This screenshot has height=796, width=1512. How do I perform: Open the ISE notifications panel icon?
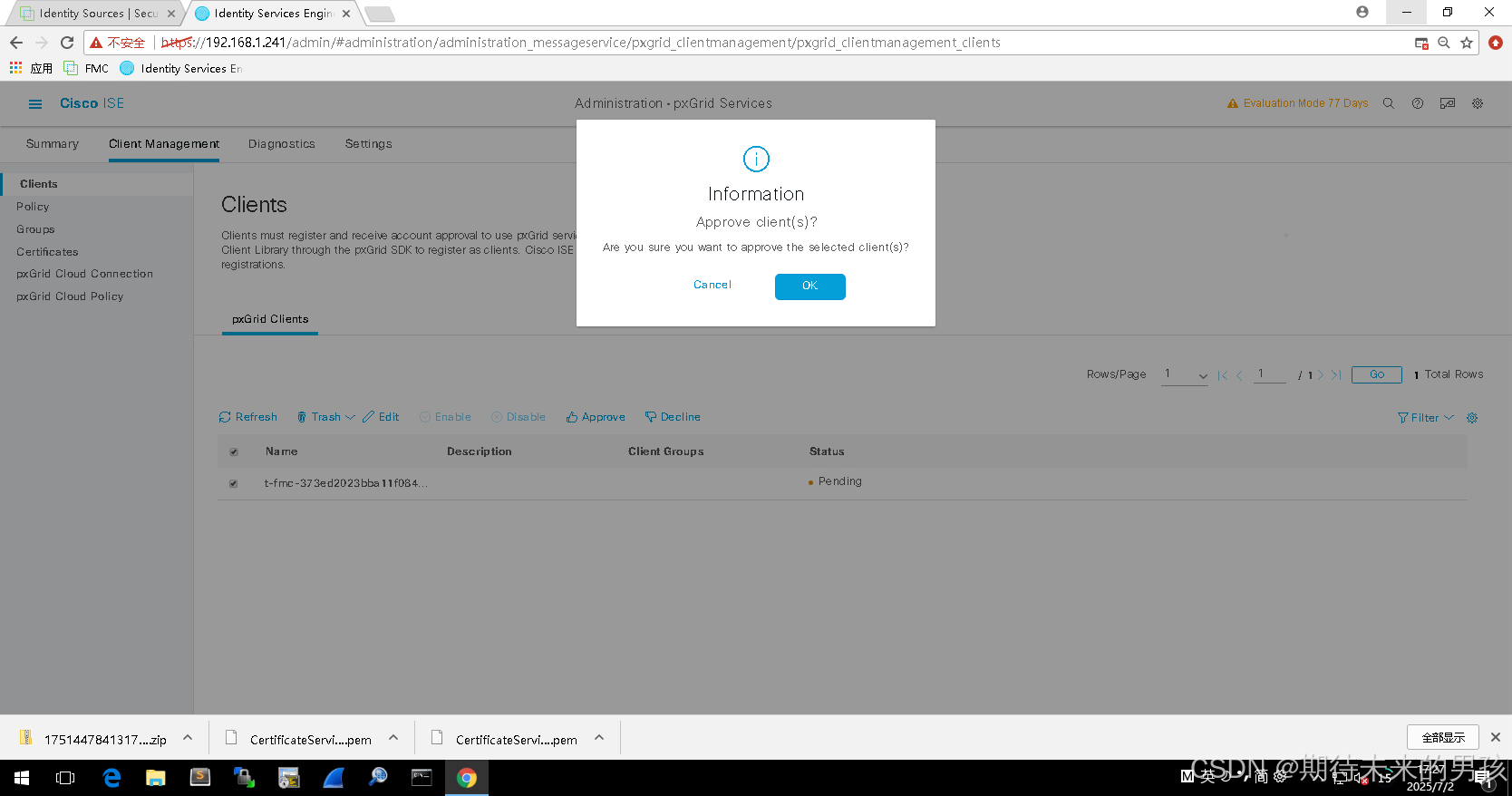pos(1448,103)
